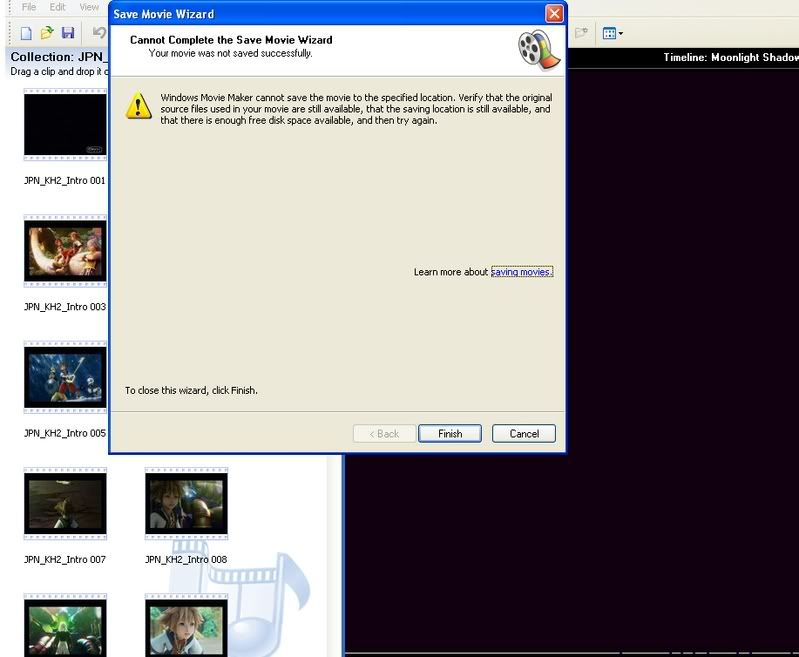799x657 pixels.
Task: Select the JPN_KH2_Intro 001 clip thumbnail
Action: click(x=65, y=124)
